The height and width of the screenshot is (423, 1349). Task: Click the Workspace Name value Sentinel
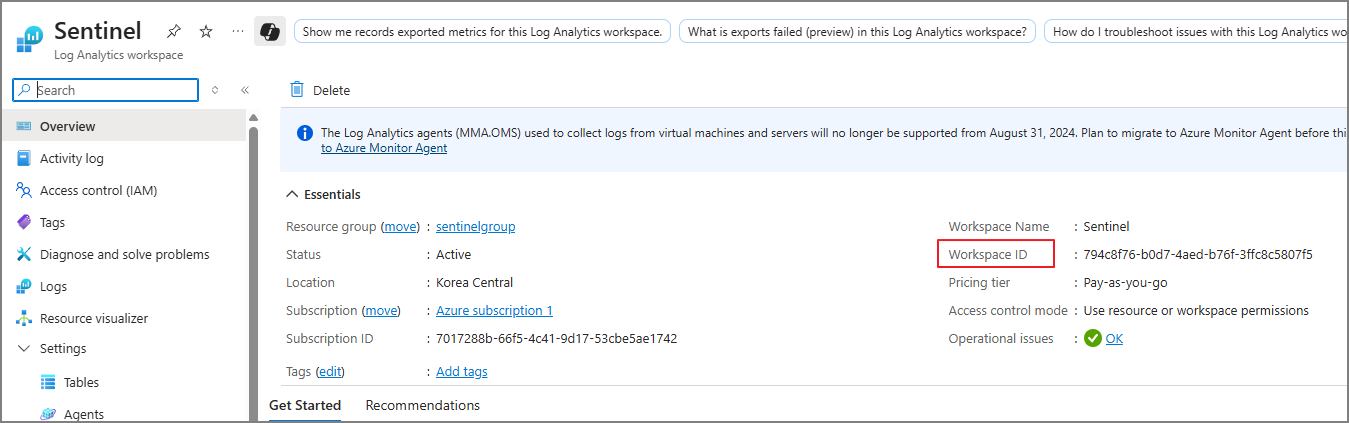[x=1106, y=226]
